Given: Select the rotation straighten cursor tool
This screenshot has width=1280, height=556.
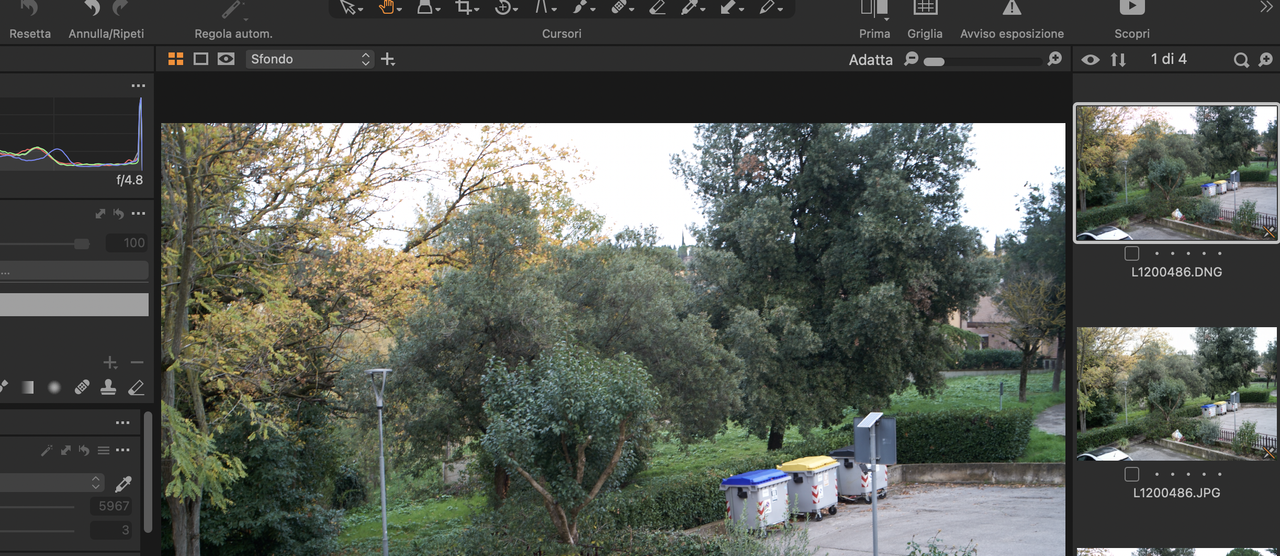Looking at the screenshot, I should pyautogui.click(x=504, y=7).
